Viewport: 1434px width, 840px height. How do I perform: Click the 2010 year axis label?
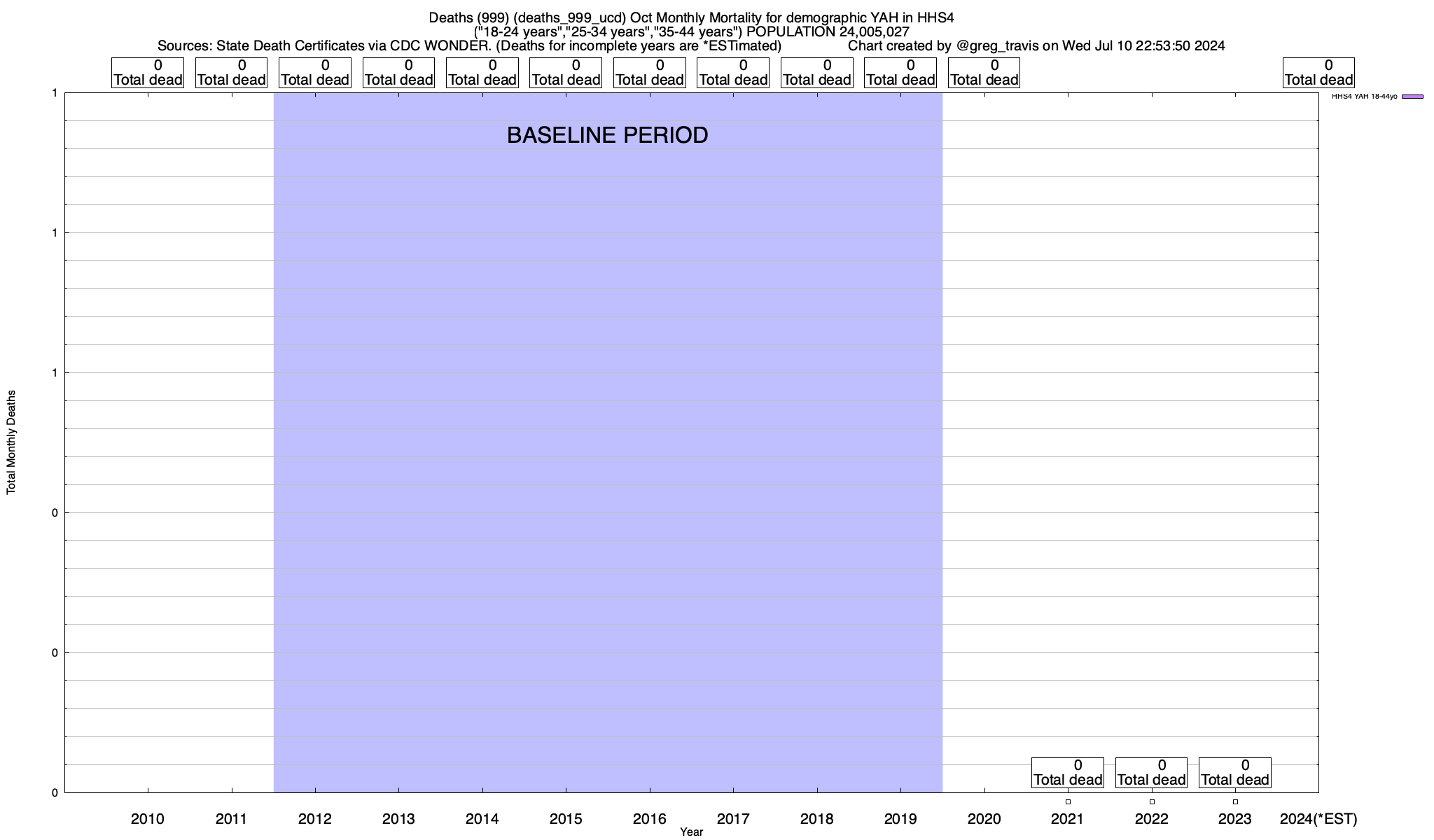pos(148,819)
